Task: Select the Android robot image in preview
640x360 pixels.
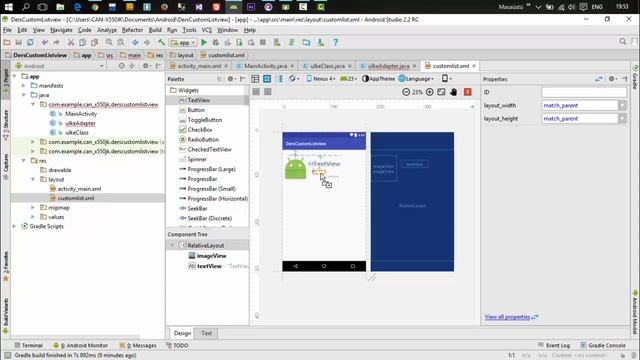Action: click(295, 169)
